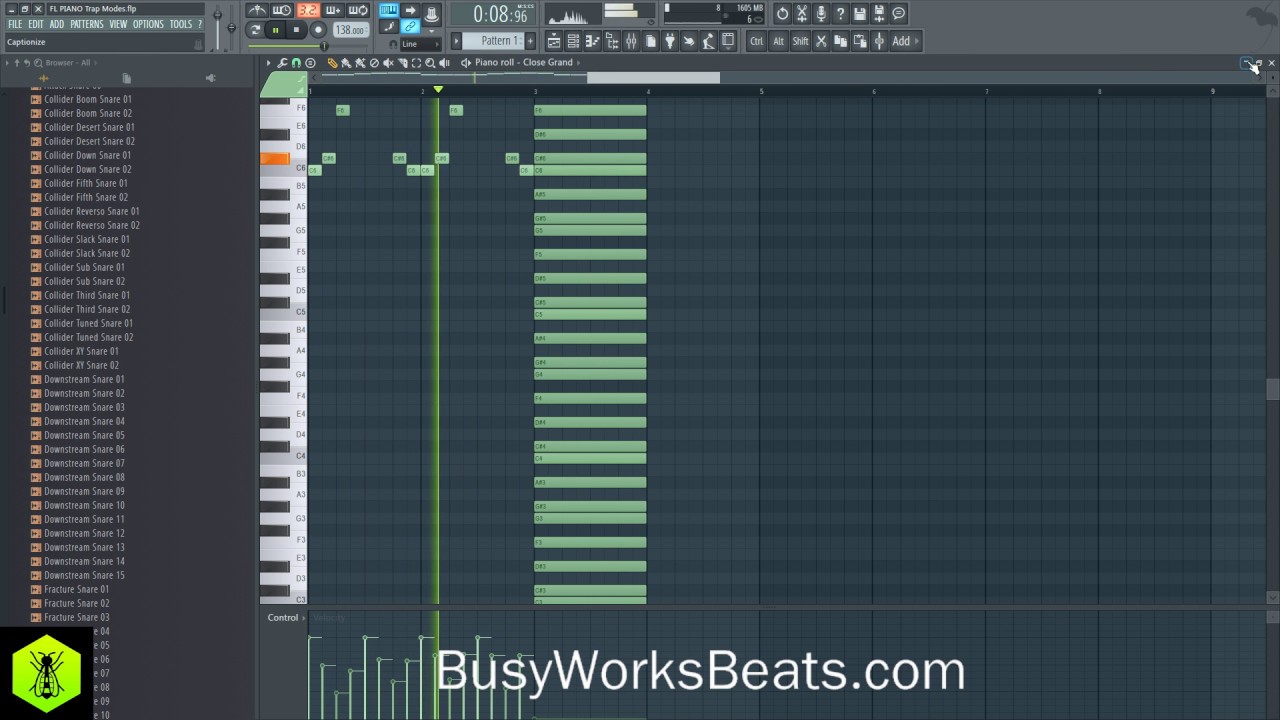Click the undo history icon
Image resolution: width=1280 pixels, height=720 pixels.
[782, 13]
